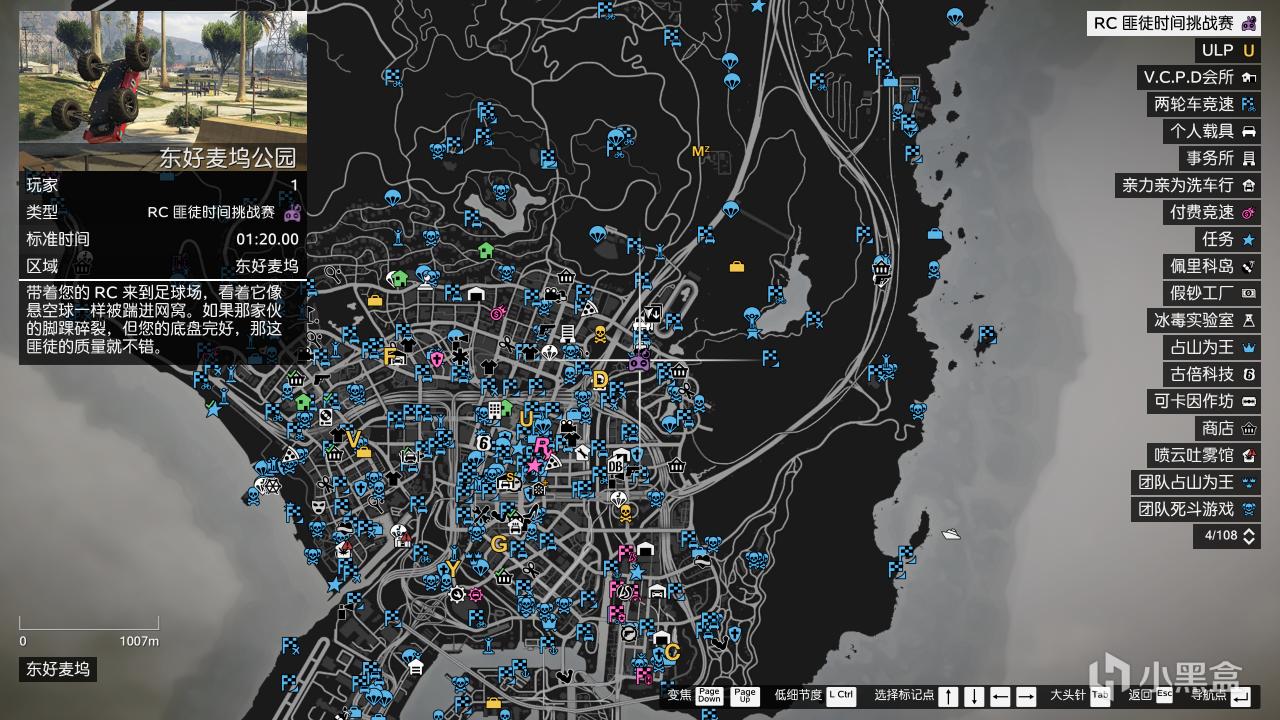The height and width of the screenshot is (720, 1280).
Task: Click the RC truck preview thumbnail
Action: pyautogui.click(x=163, y=78)
